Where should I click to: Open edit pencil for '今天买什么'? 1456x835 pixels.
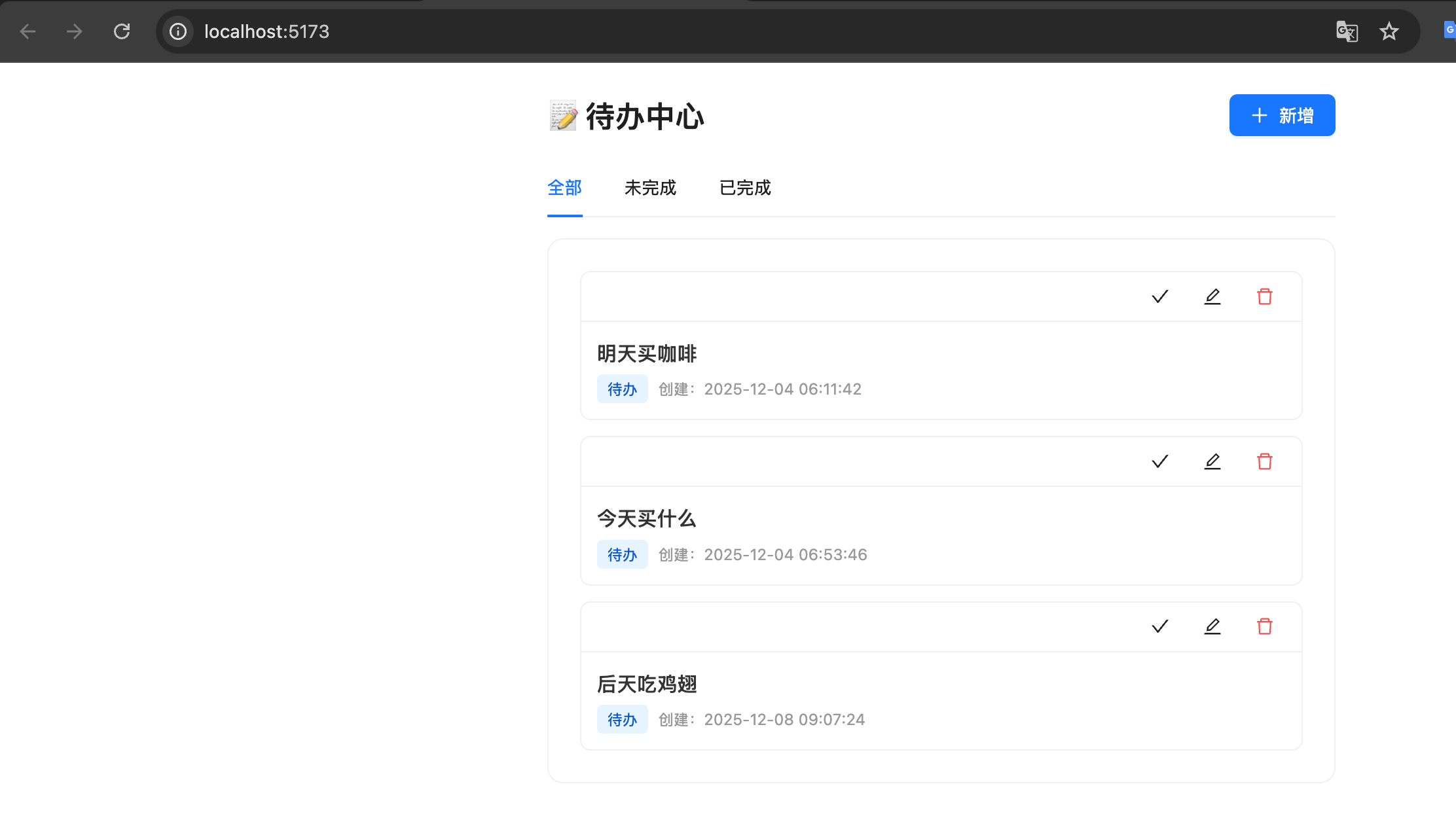(x=1212, y=461)
